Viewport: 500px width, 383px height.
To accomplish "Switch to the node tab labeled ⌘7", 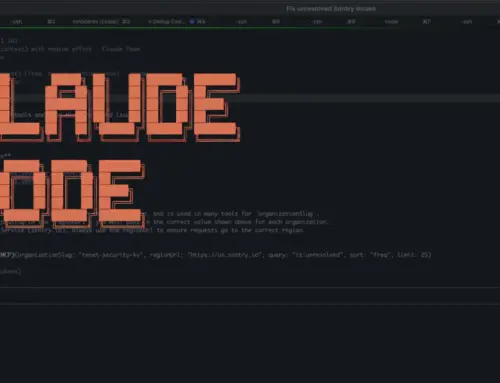I will click(407, 22).
